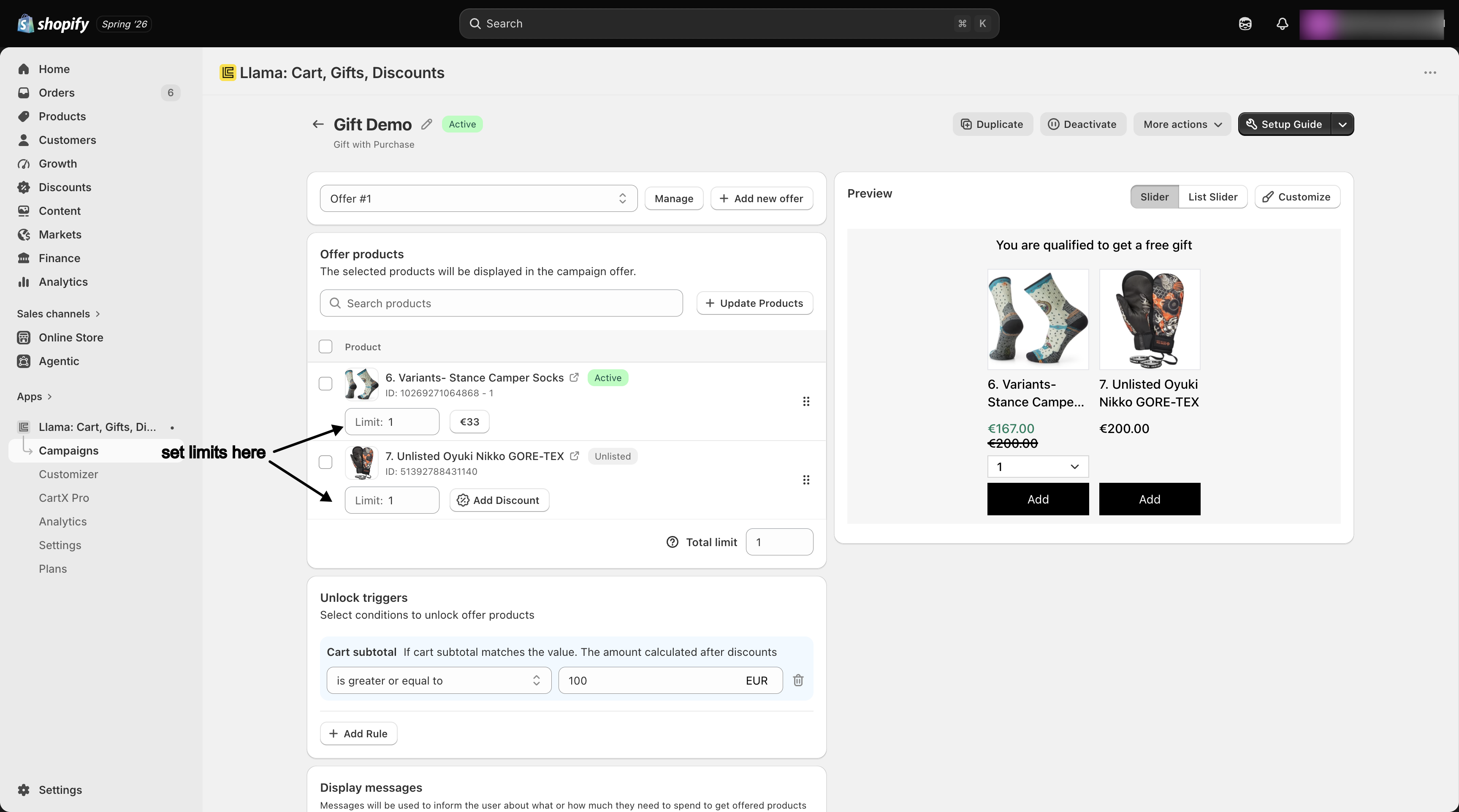Toggle the select-all Product header checkbox
Screen dimensions: 1459x812
325,346
